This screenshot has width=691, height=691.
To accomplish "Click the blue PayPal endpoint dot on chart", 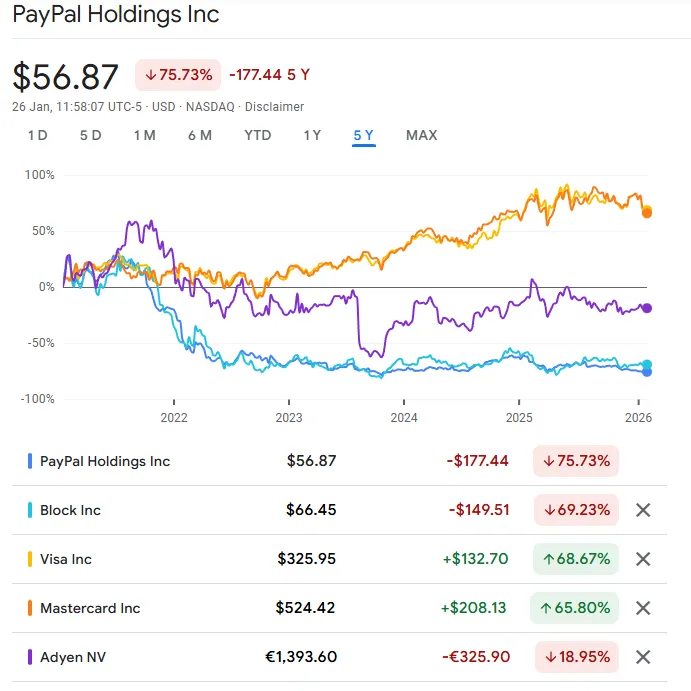I will (x=647, y=372).
